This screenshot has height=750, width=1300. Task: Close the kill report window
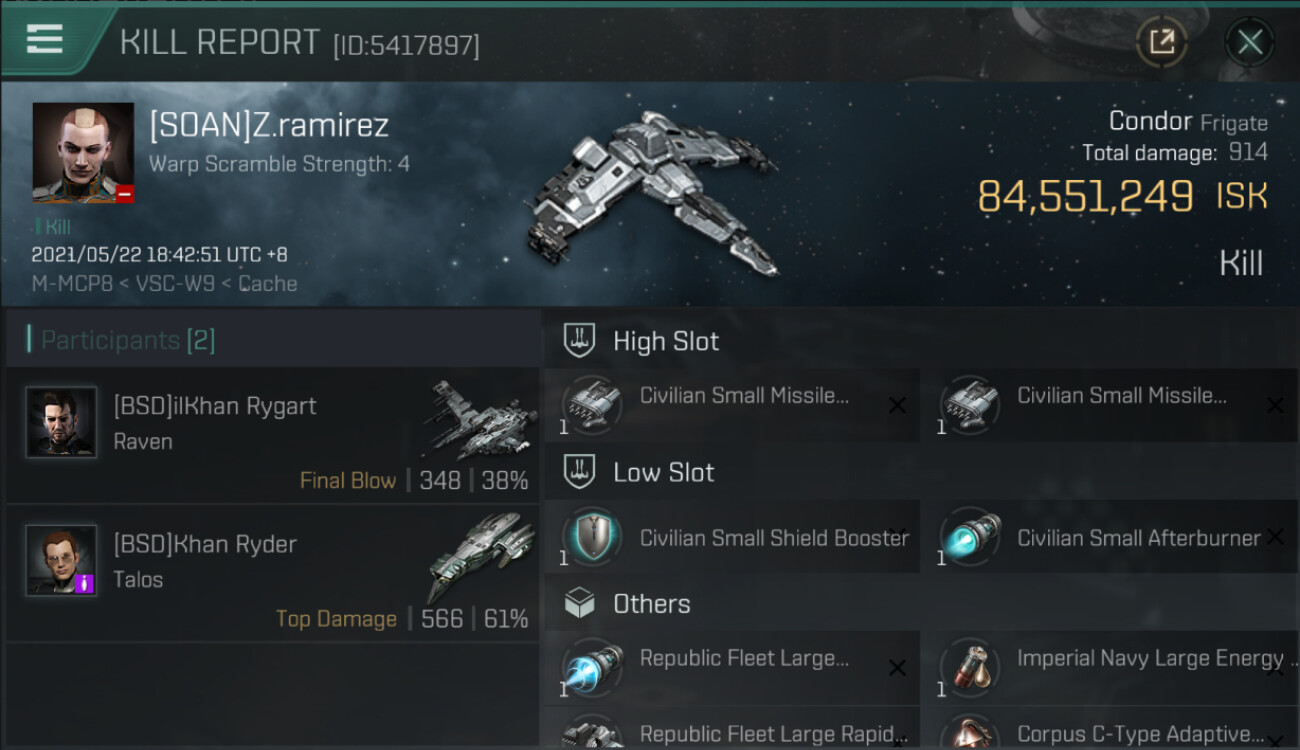(1249, 42)
